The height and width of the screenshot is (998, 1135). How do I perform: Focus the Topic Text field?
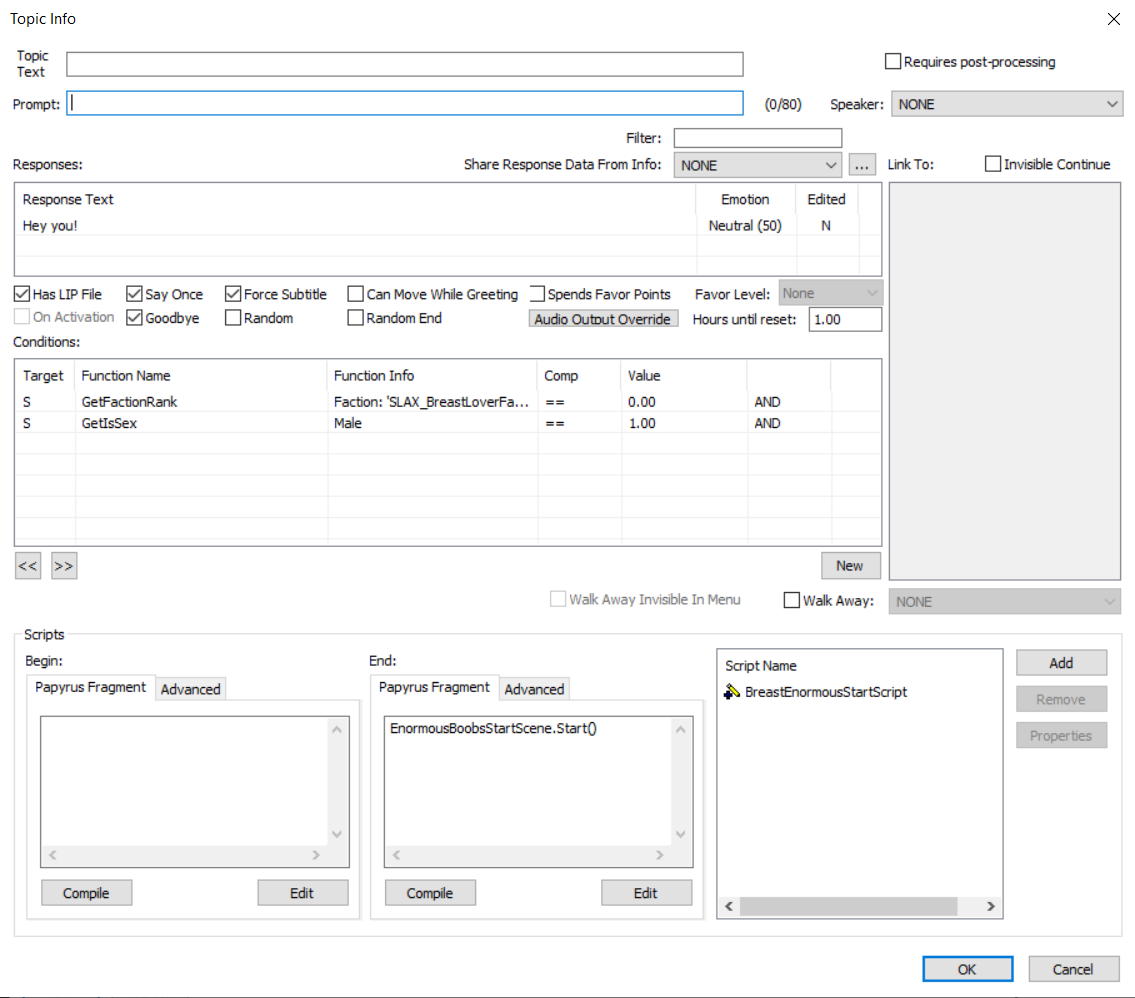point(405,64)
